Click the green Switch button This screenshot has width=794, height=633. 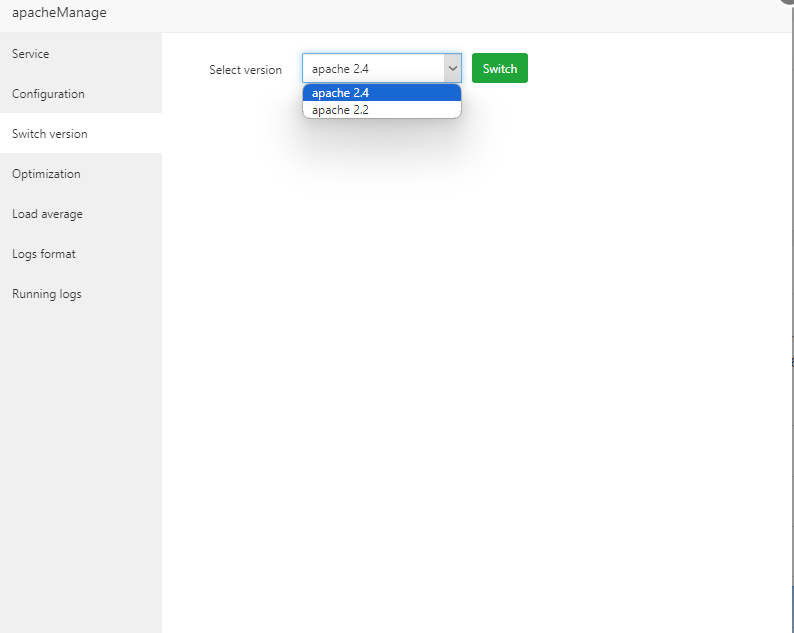(x=499, y=68)
